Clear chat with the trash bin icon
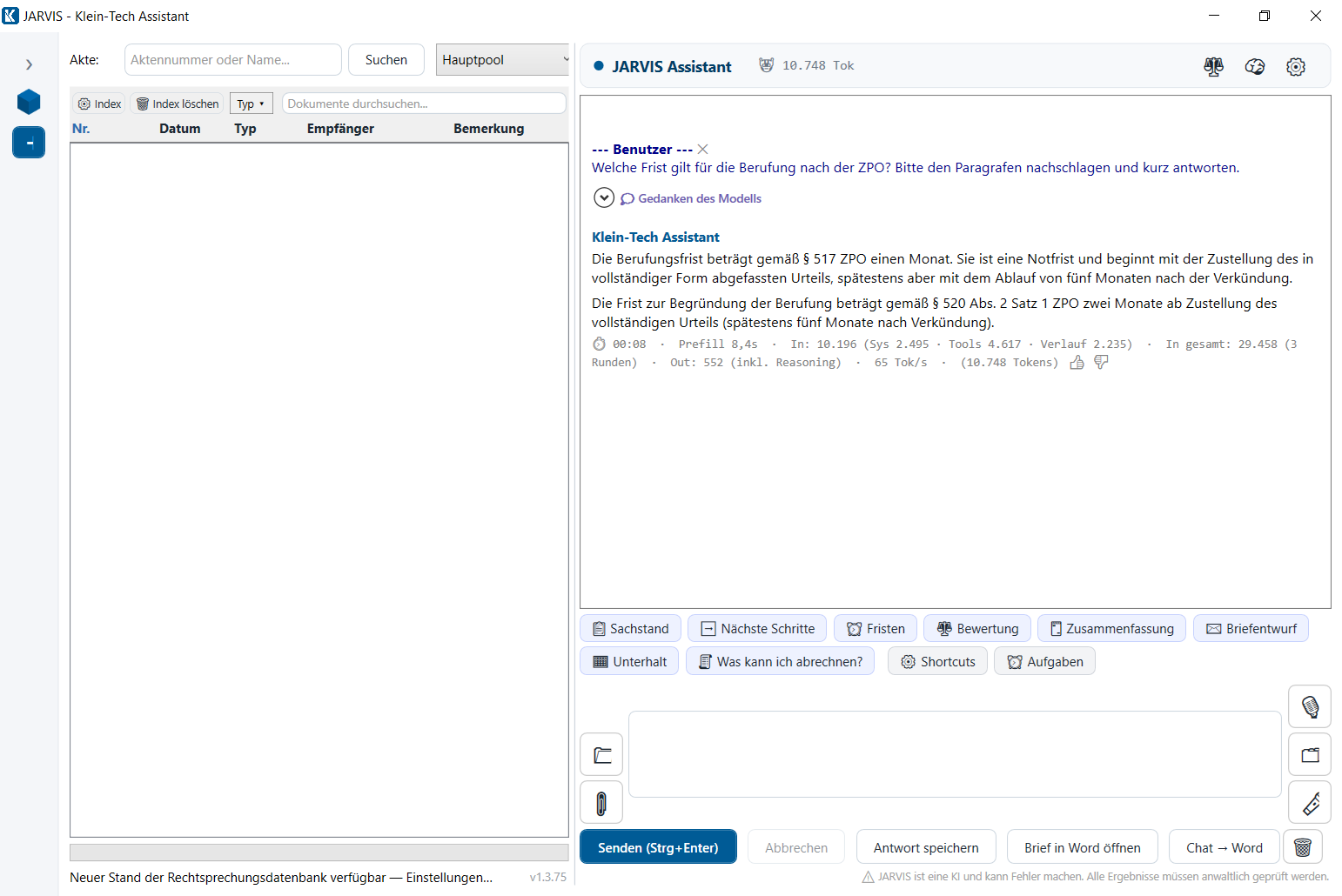 tap(1303, 847)
